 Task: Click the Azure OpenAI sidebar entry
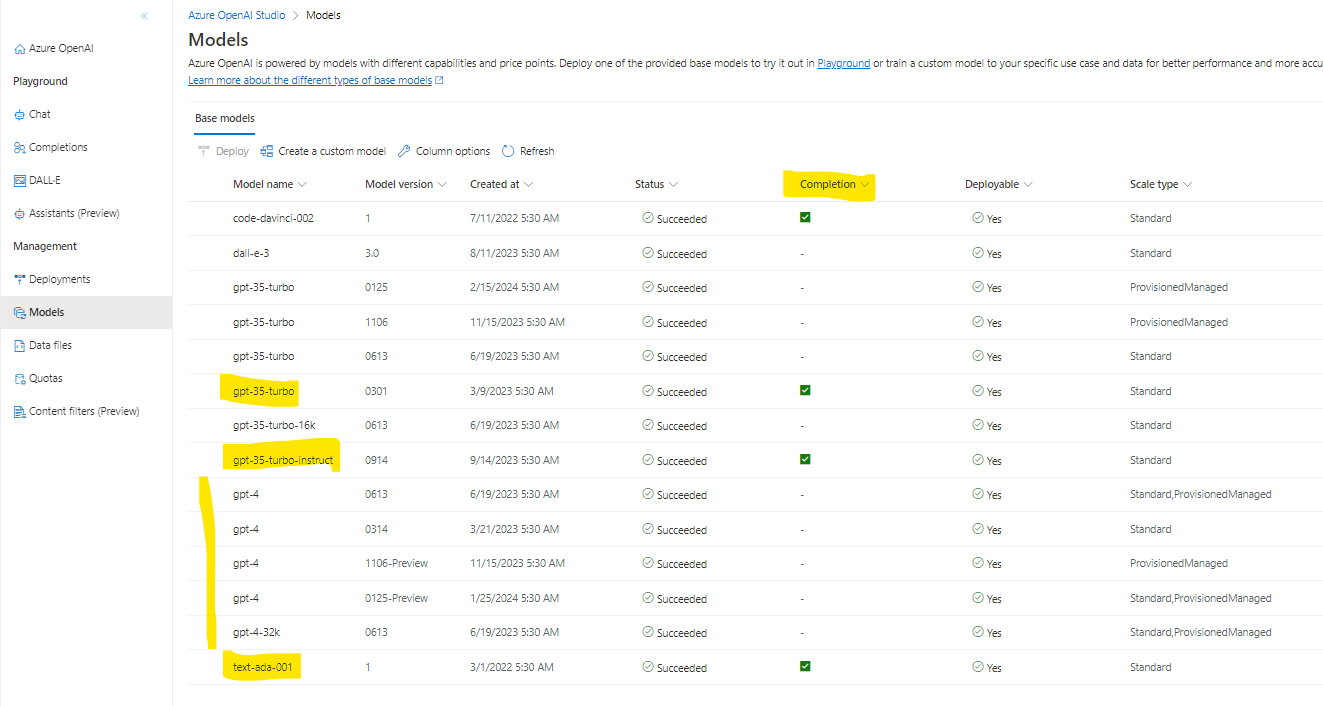click(61, 48)
